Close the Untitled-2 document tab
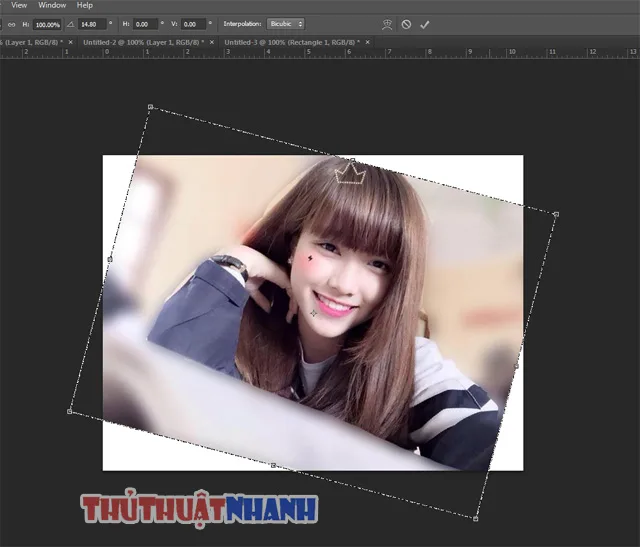Viewport: 640px width, 547px height. pos(211,42)
